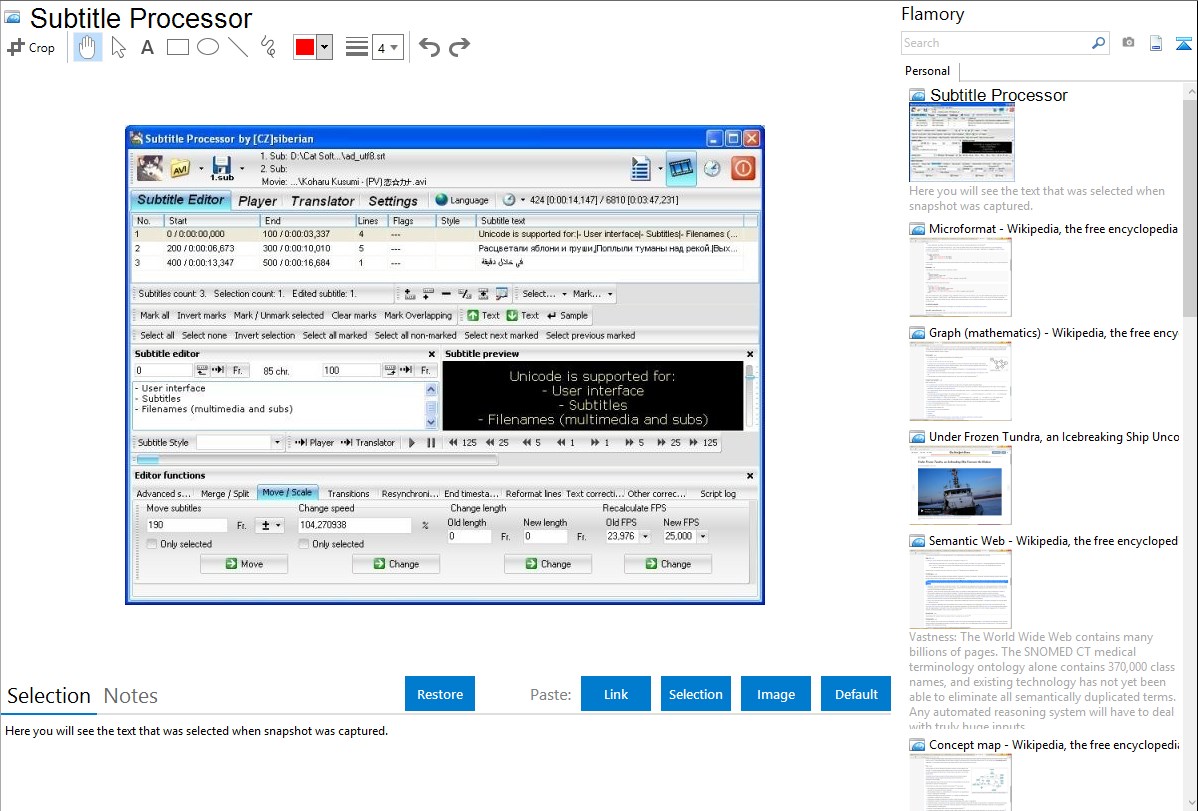The width and height of the screenshot is (1198, 811).
Task: Switch to the Notes tab
Action: (131, 696)
